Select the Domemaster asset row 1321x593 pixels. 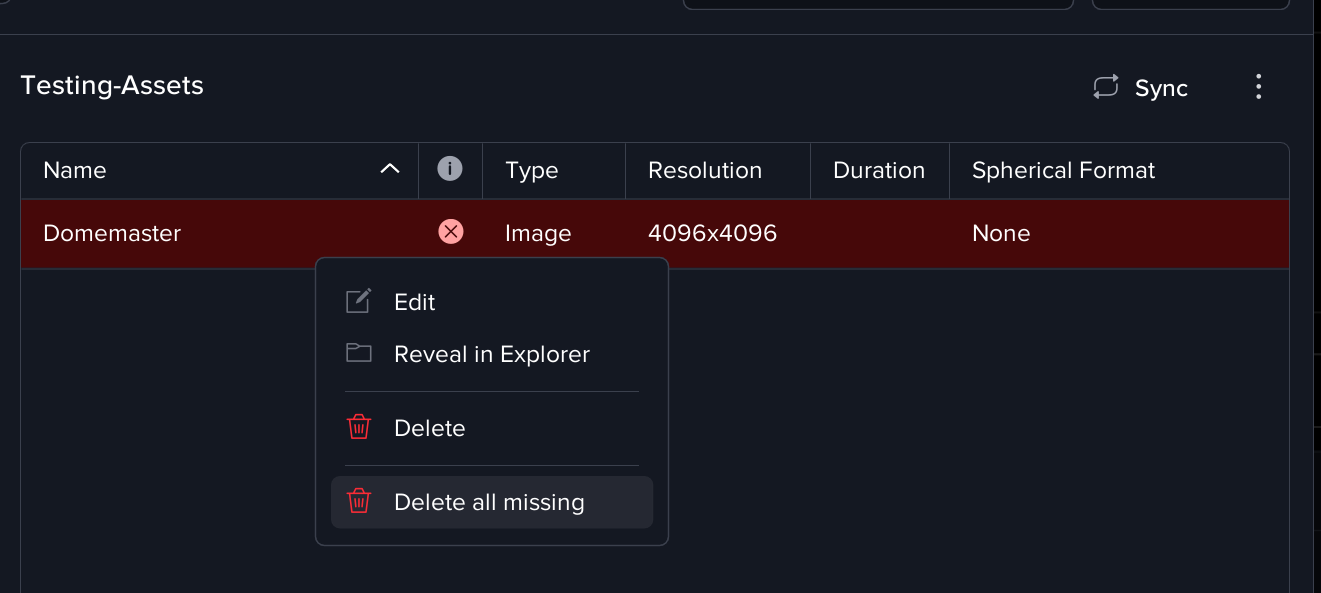pyautogui.click(x=112, y=234)
